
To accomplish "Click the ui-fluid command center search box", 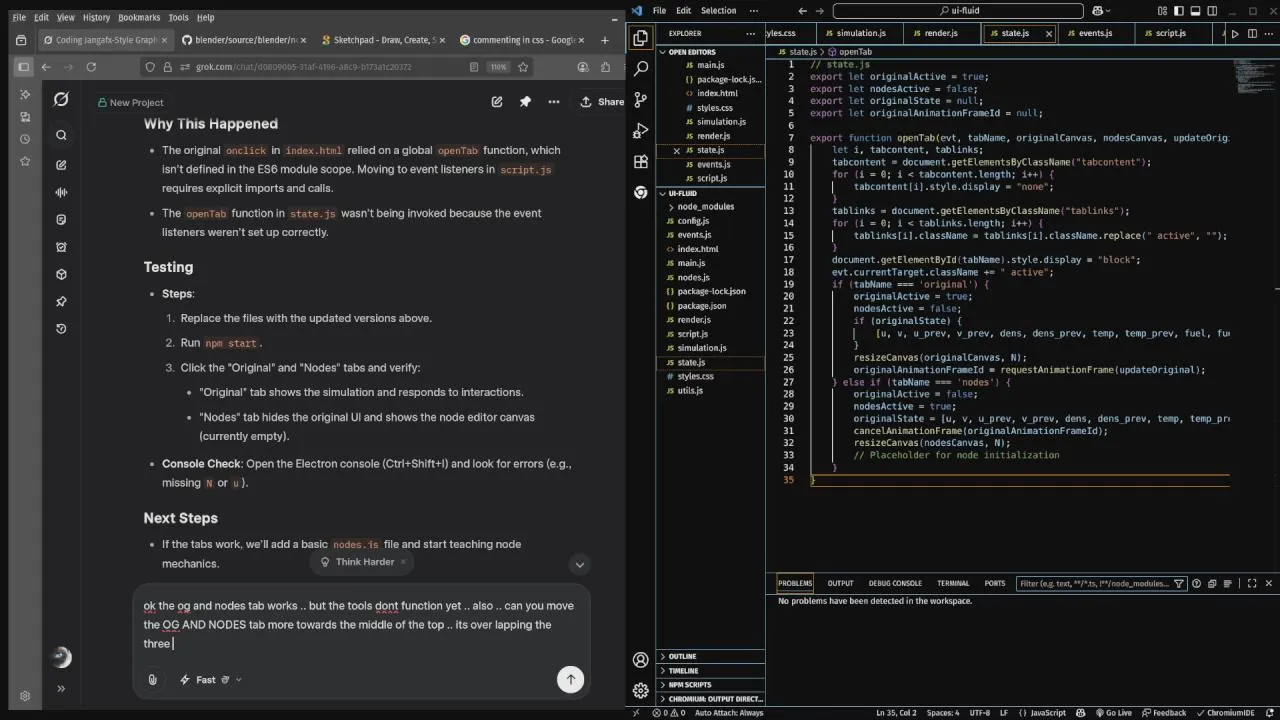I will click(958, 11).
